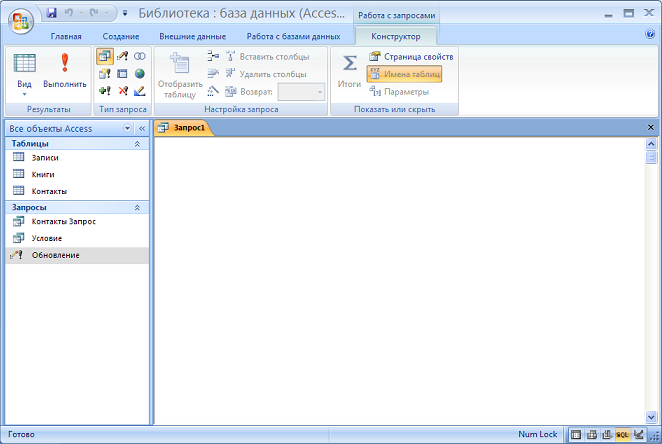Click the Num Lock status indicator
Image resolution: width=662 pixels, height=444 pixels.
(x=537, y=434)
